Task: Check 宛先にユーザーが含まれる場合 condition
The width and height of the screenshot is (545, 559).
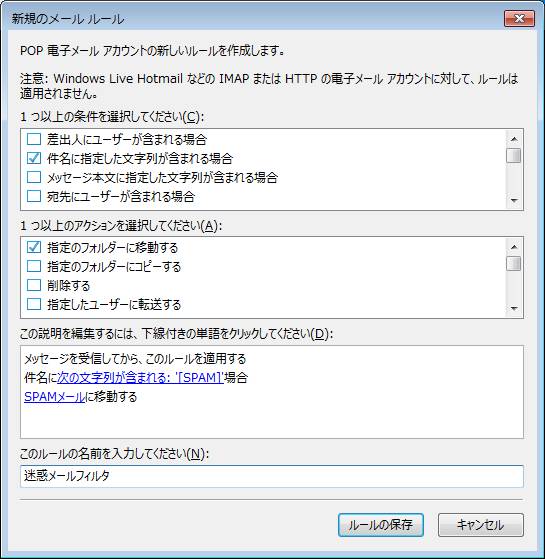Action: (34, 196)
